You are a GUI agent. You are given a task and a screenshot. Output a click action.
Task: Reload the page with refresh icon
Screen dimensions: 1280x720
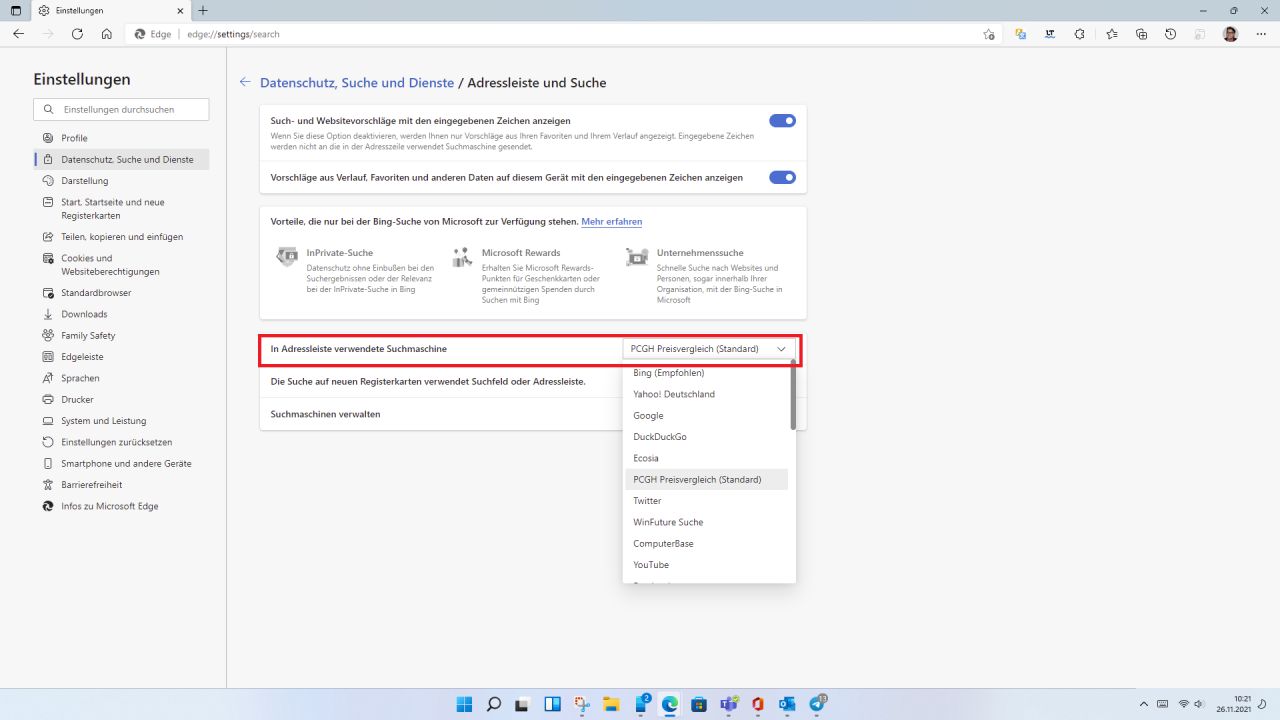[77, 34]
